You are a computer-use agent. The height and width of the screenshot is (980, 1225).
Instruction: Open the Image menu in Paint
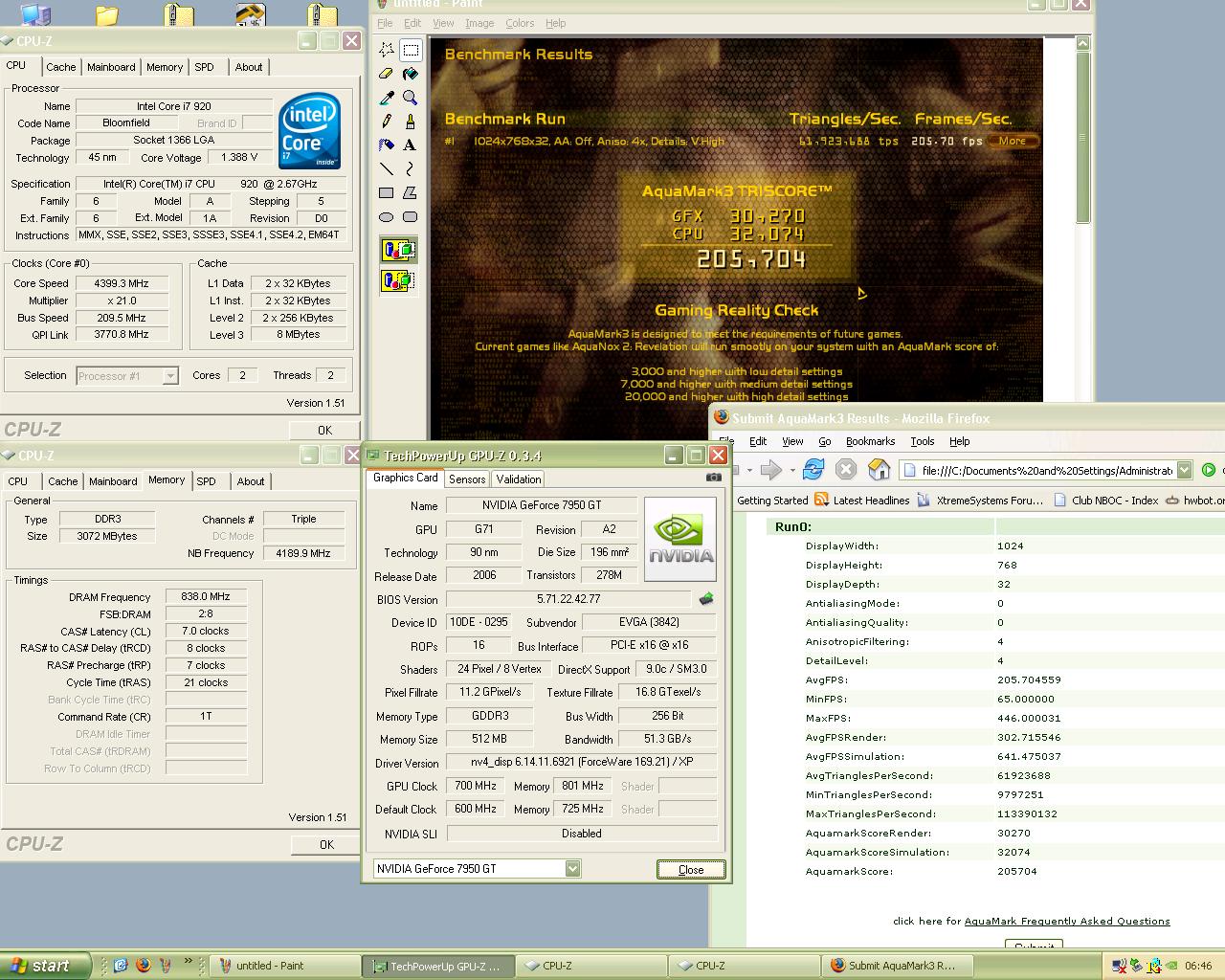(x=479, y=23)
